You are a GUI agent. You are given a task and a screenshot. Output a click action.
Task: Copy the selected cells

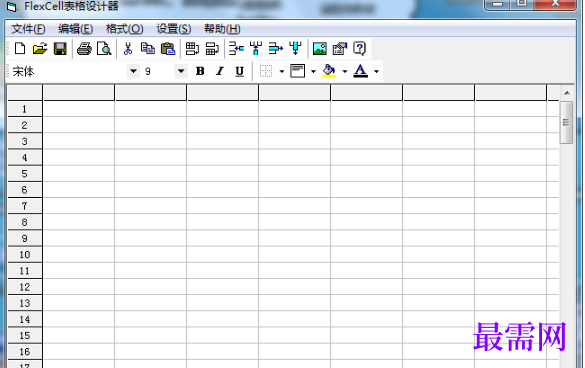click(148, 49)
